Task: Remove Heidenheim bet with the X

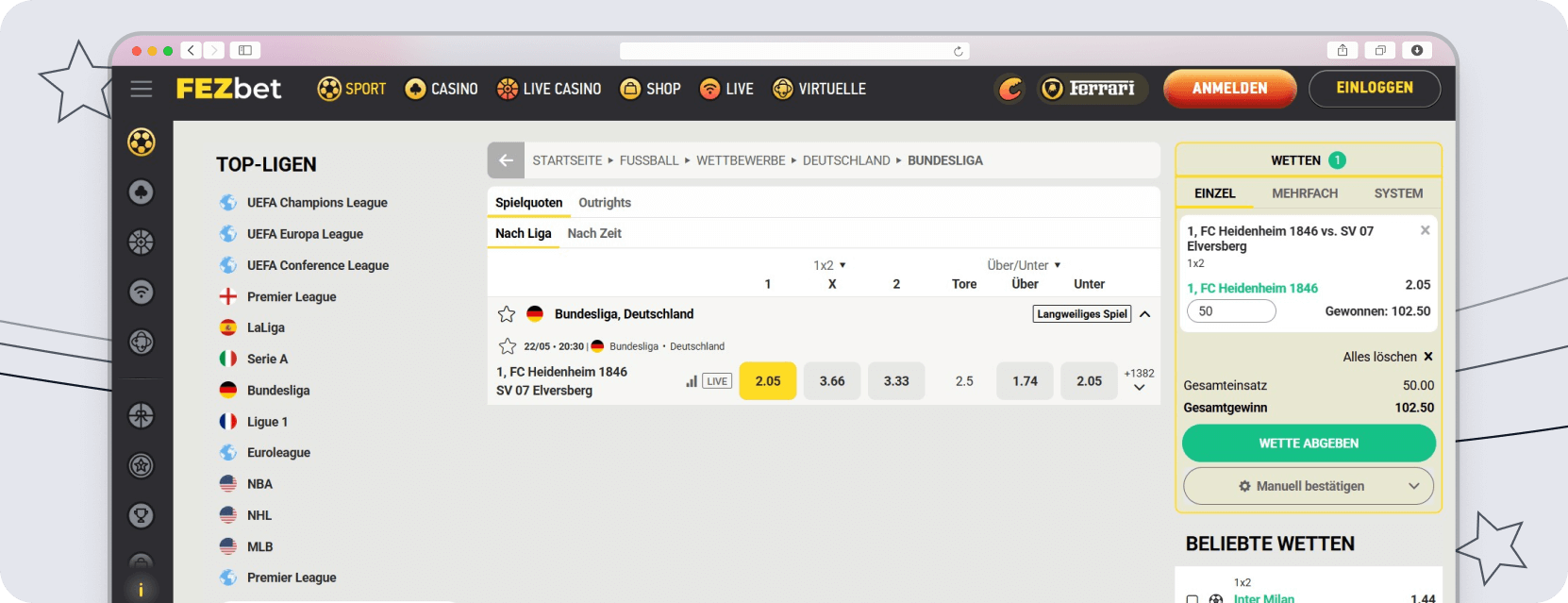Action: [x=1425, y=230]
